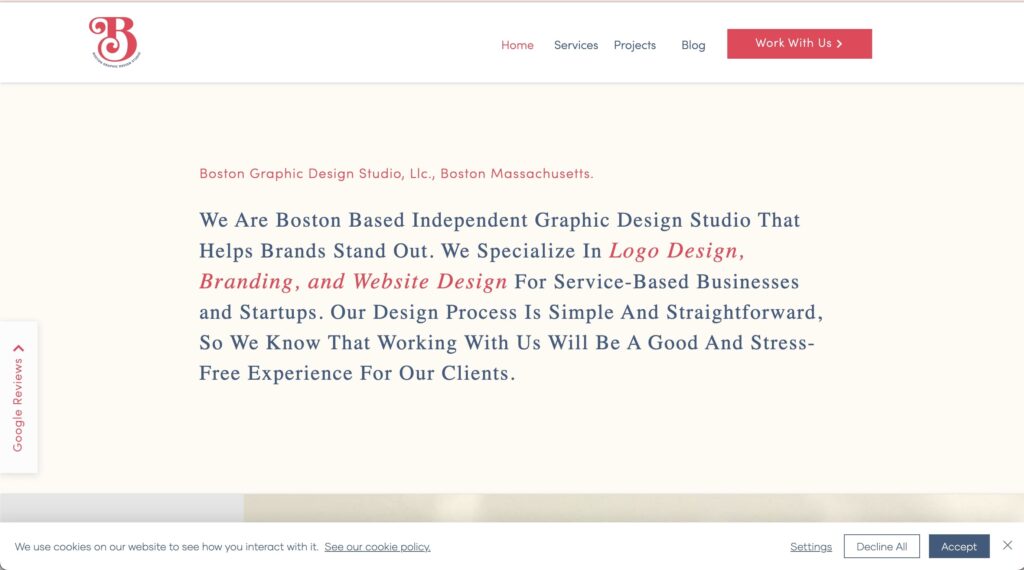
Task: Click the Work With Us button
Action: 799,44
